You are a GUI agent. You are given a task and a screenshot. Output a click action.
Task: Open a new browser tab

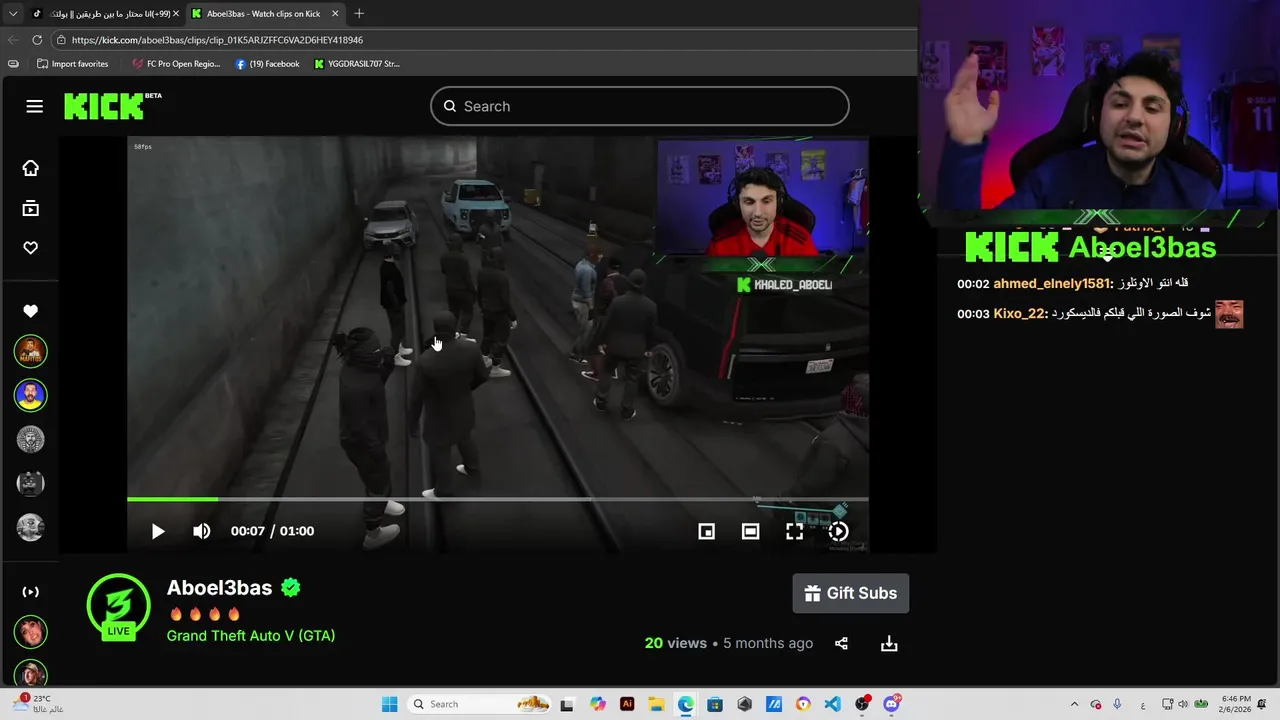[x=359, y=14]
